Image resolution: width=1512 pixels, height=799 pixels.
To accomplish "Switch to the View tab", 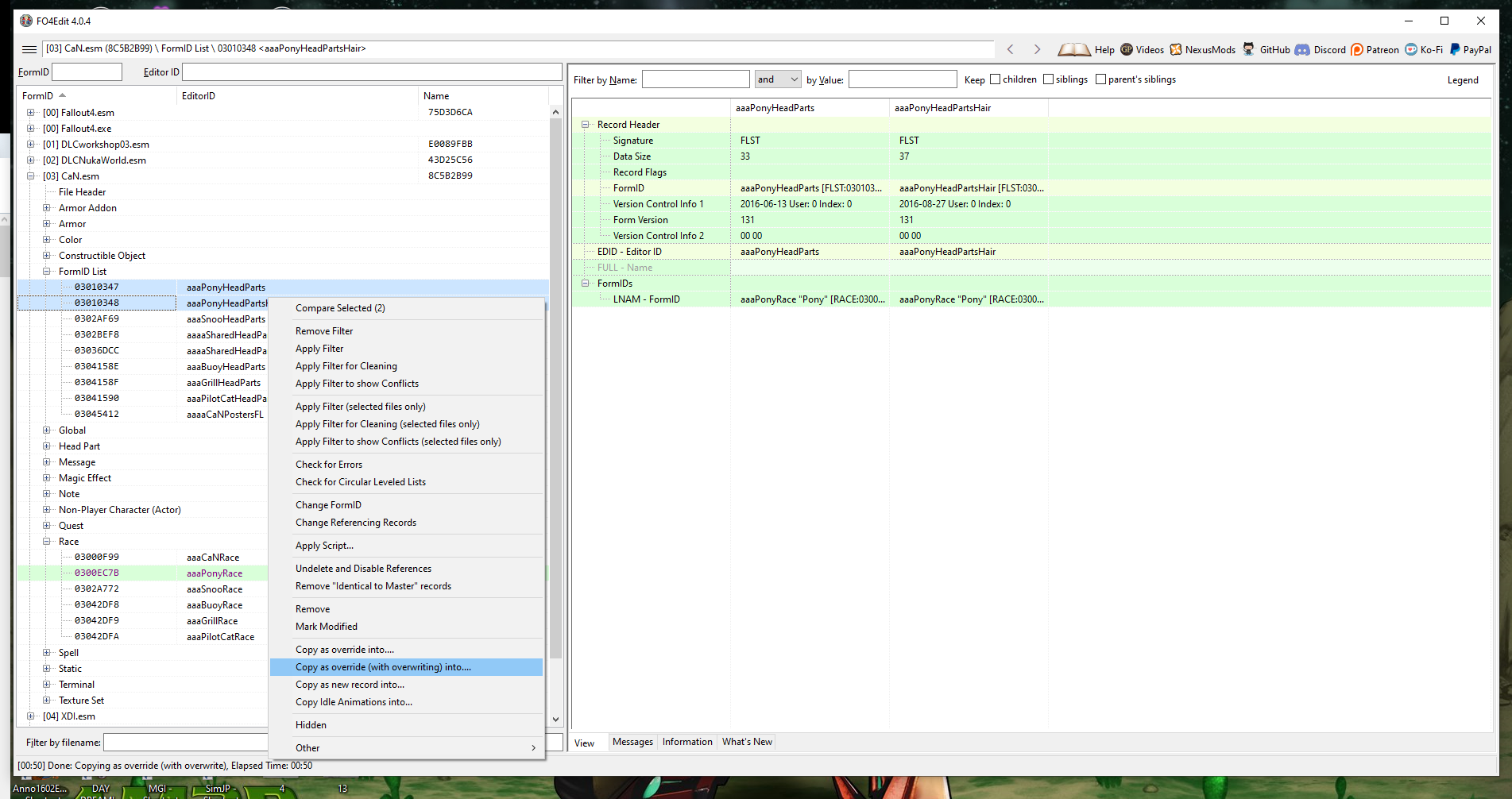I will coord(584,743).
